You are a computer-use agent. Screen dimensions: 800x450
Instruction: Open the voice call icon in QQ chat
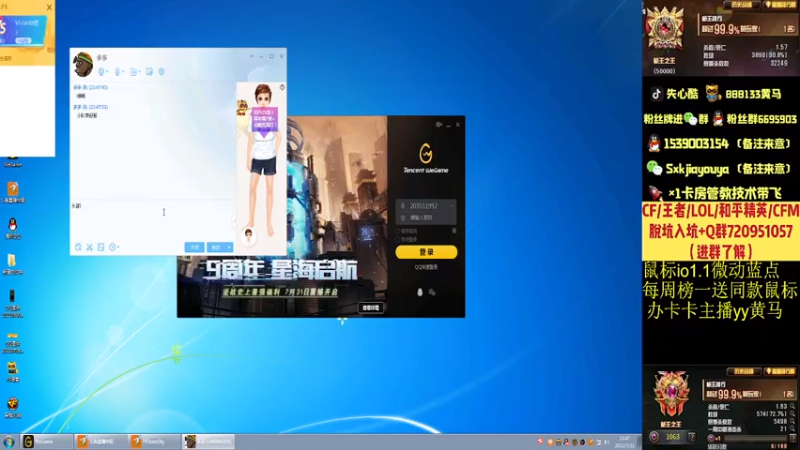pyautogui.click(x=117, y=72)
